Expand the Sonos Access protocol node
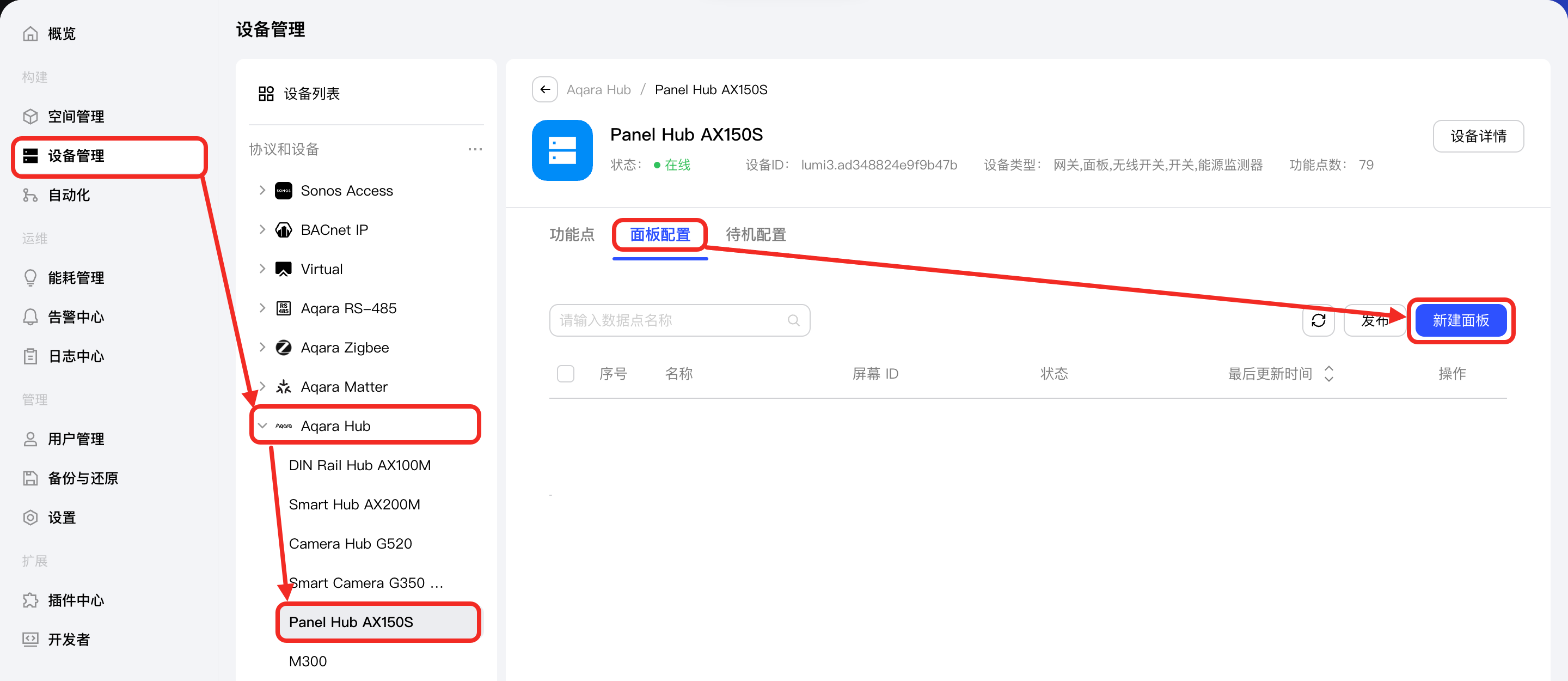This screenshot has height=681, width=1568. click(x=262, y=191)
